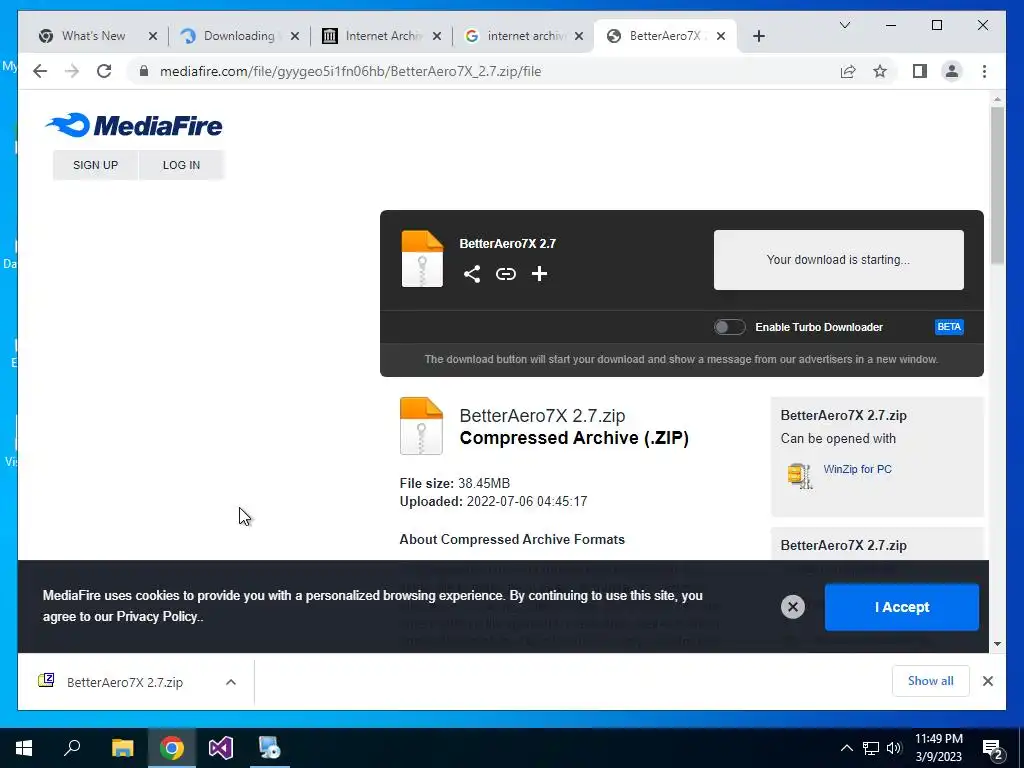Open the tab search dropdown arrow
Screen dimensions: 1024x768
(844, 25)
